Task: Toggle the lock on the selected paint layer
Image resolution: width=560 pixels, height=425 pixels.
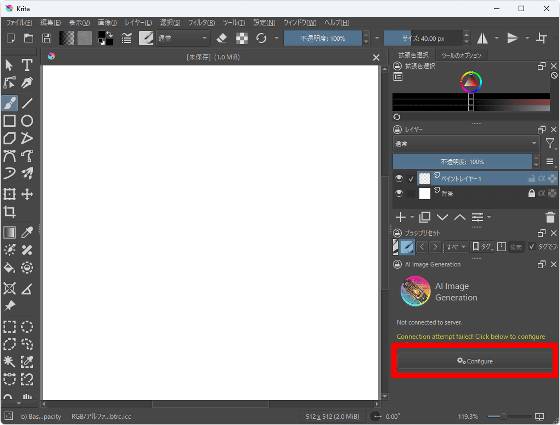Action: tap(531, 178)
